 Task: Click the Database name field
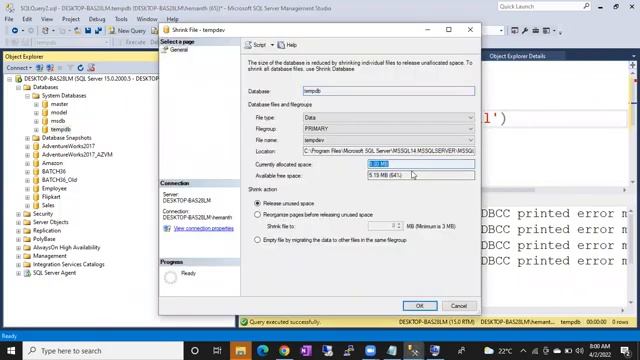[x=389, y=91]
